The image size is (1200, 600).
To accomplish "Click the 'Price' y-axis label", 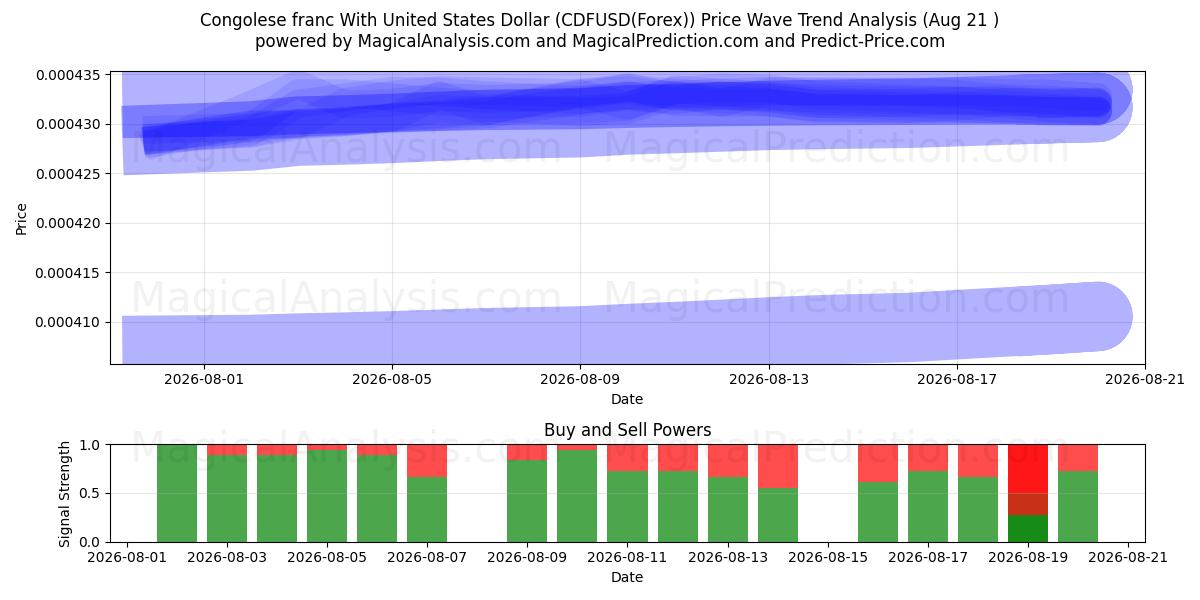I will click(22, 218).
